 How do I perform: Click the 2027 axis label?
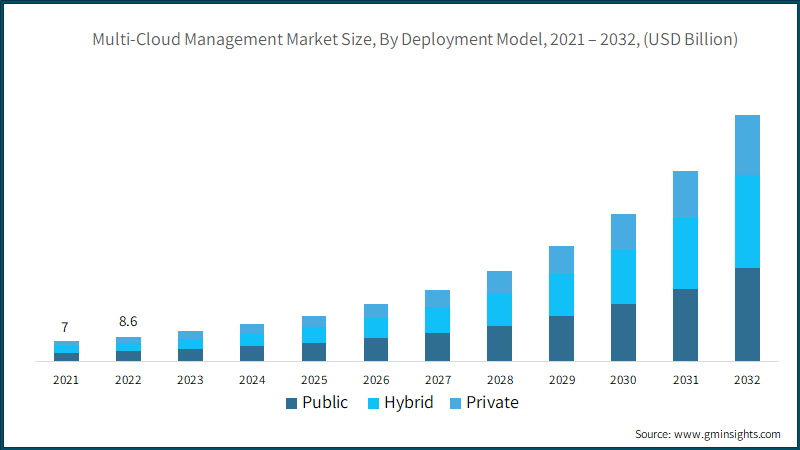click(x=438, y=380)
